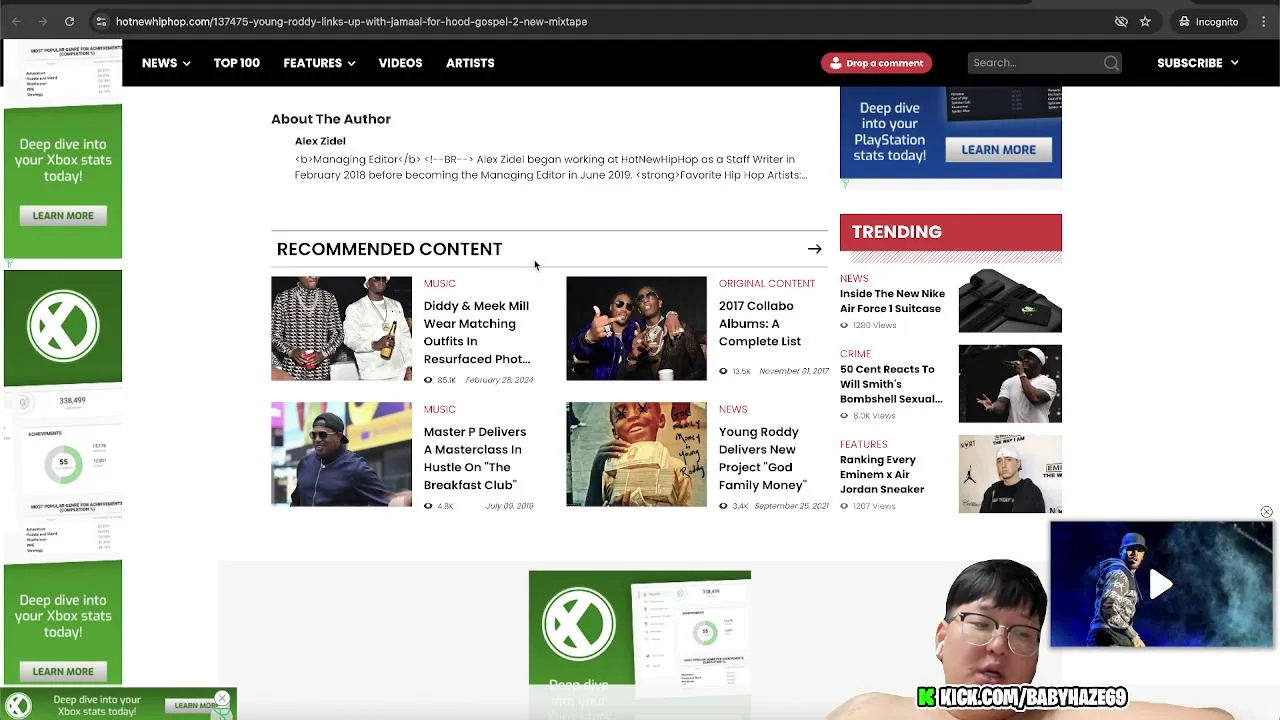
Task: Click the Features tag in Trending
Action: [864, 444]
